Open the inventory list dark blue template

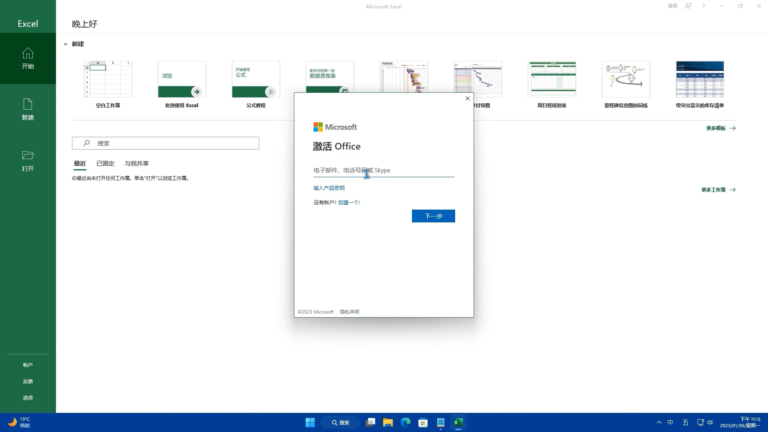700,84
